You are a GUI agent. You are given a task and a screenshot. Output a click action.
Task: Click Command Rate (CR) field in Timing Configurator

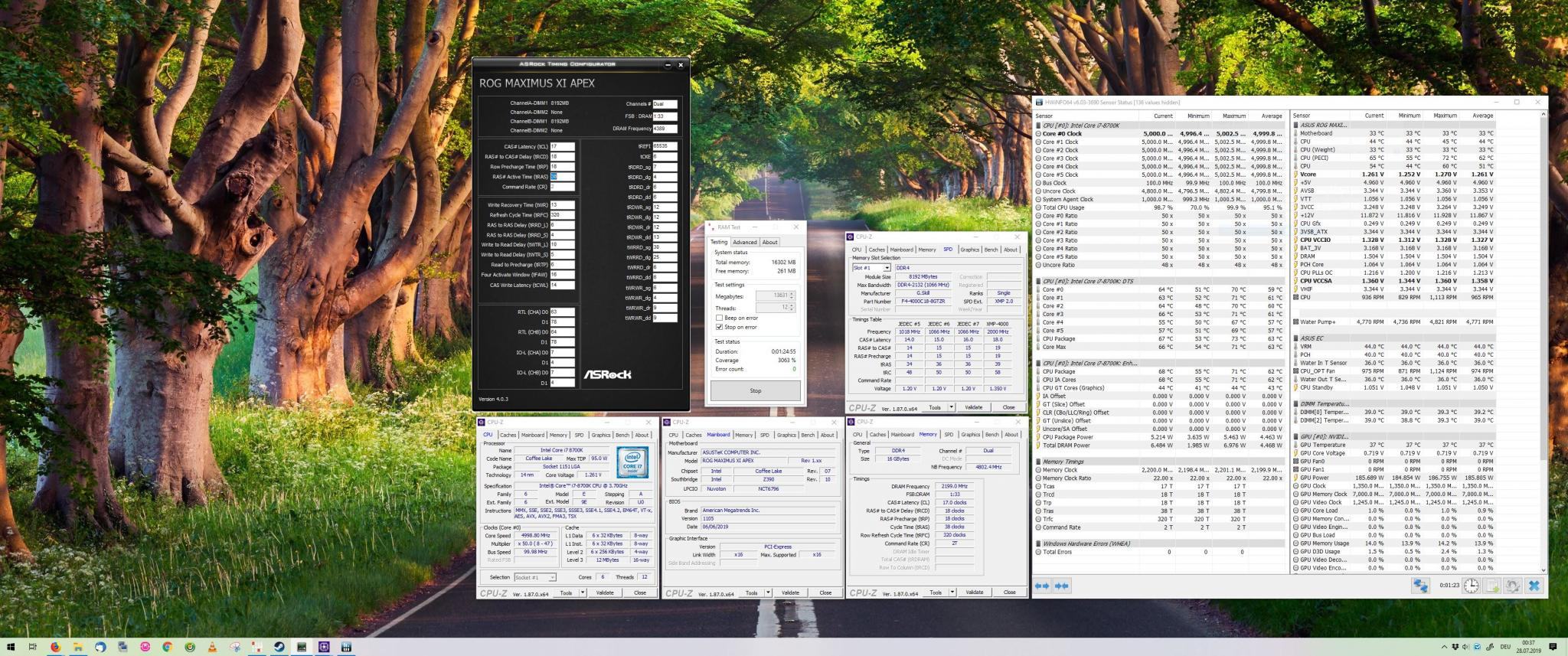pyautogui.click(x=562, y=187)
